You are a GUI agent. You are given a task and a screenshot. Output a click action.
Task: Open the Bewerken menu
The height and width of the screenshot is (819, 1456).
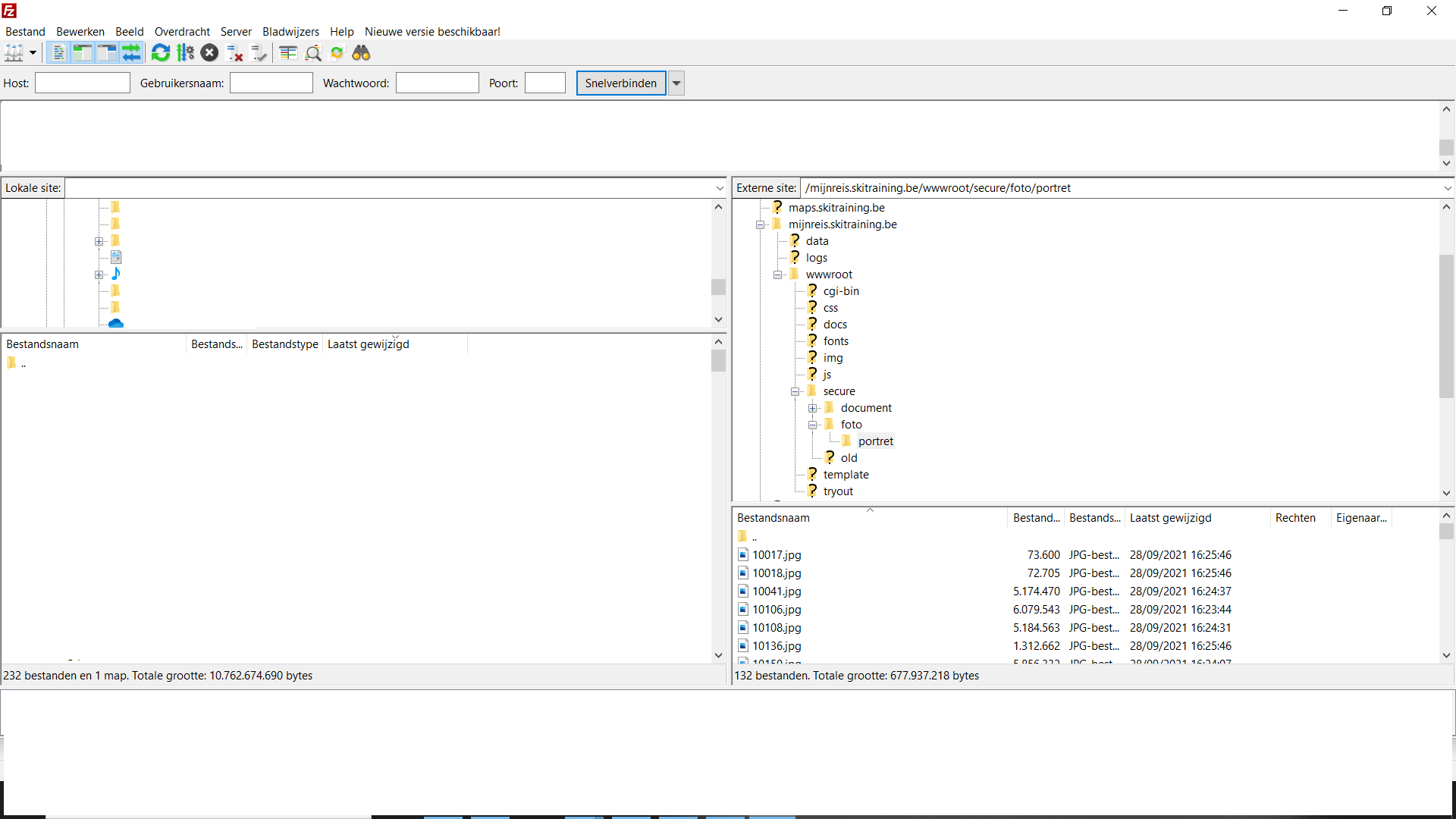click(80, 32)
